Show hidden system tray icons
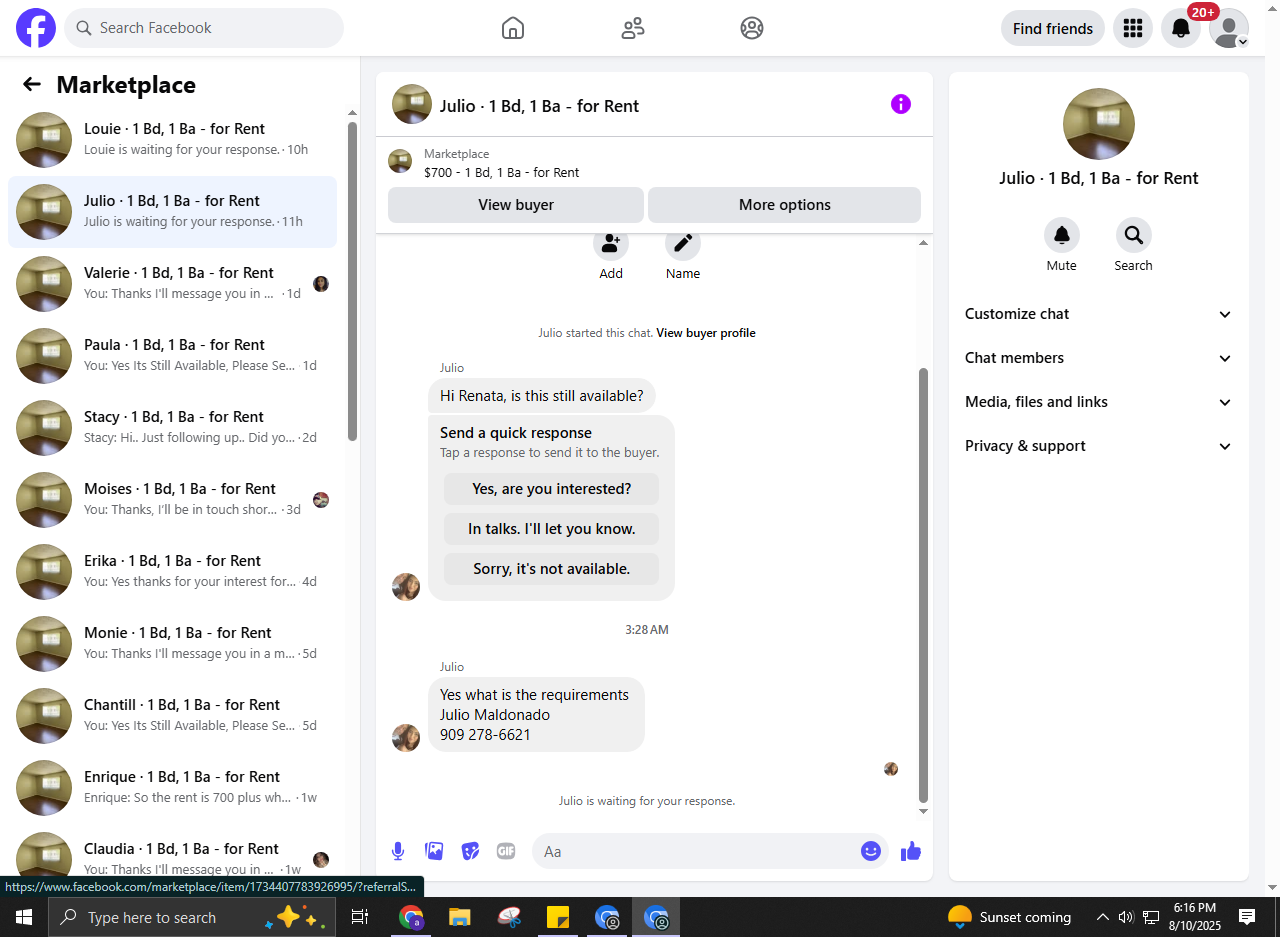The image size is (1280, 937). click(x=1102, y=917)
